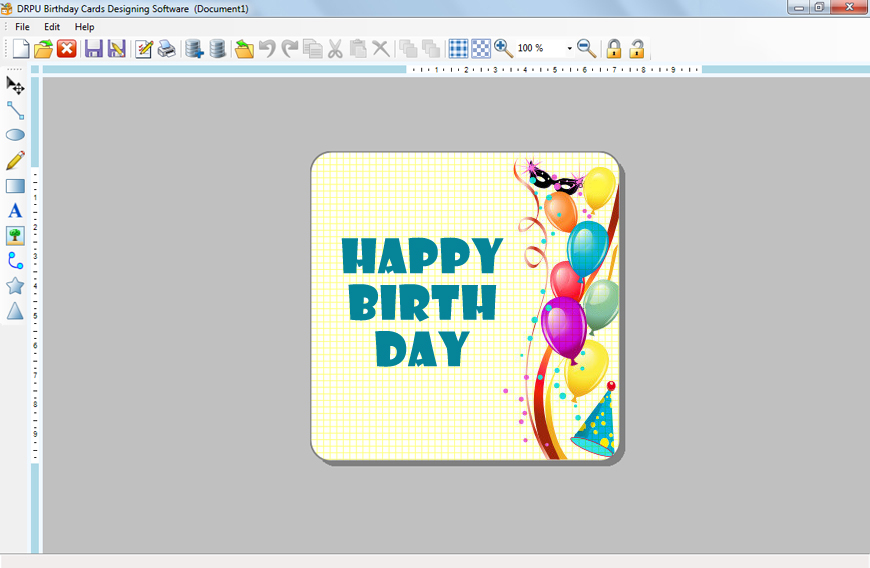This screenshot has height=568, width=870.
Task: Toggle the grid display icon
Action: [x=458, y=49]
